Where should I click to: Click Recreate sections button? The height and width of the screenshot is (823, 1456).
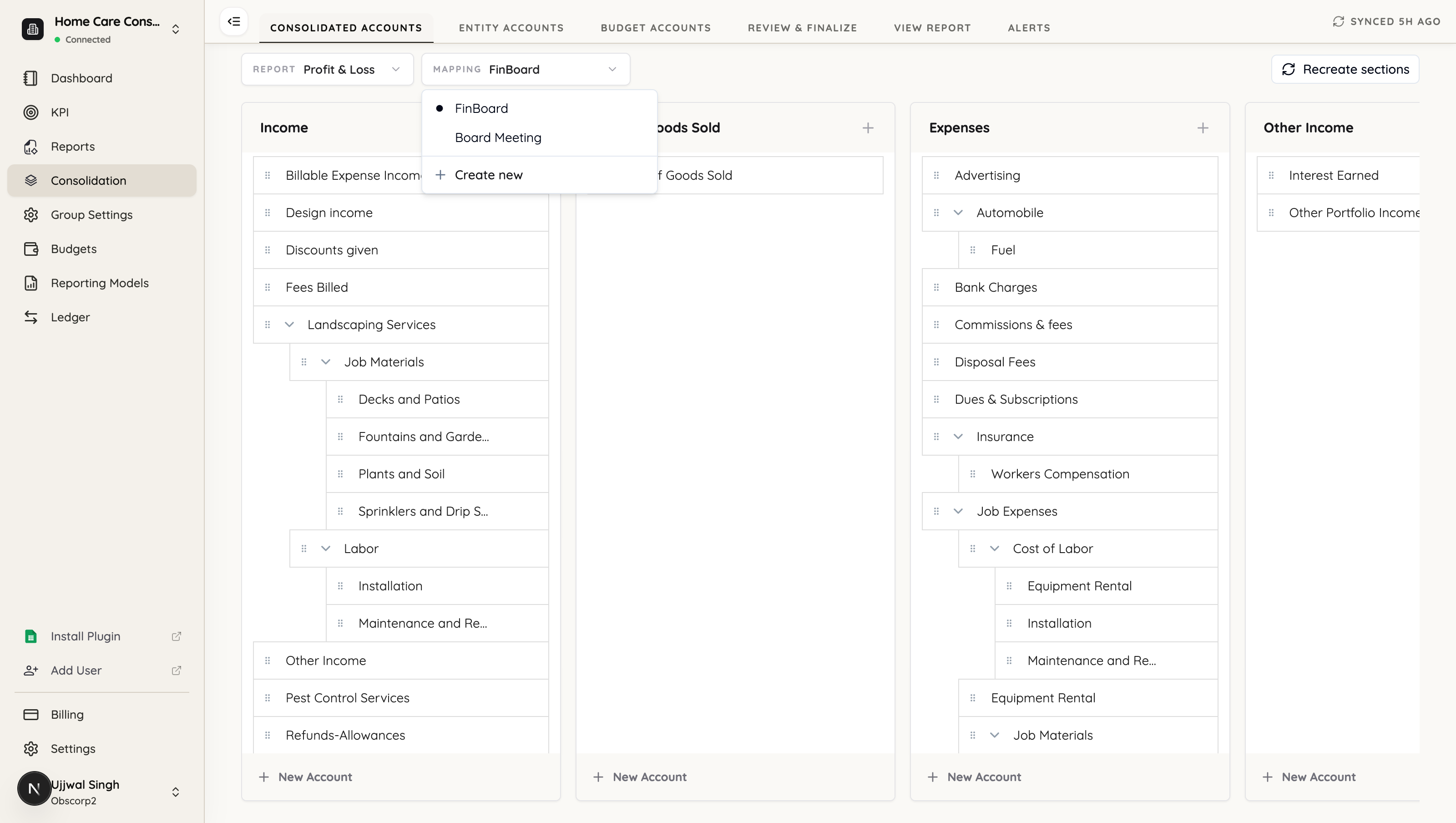(x=1345, y=69)
